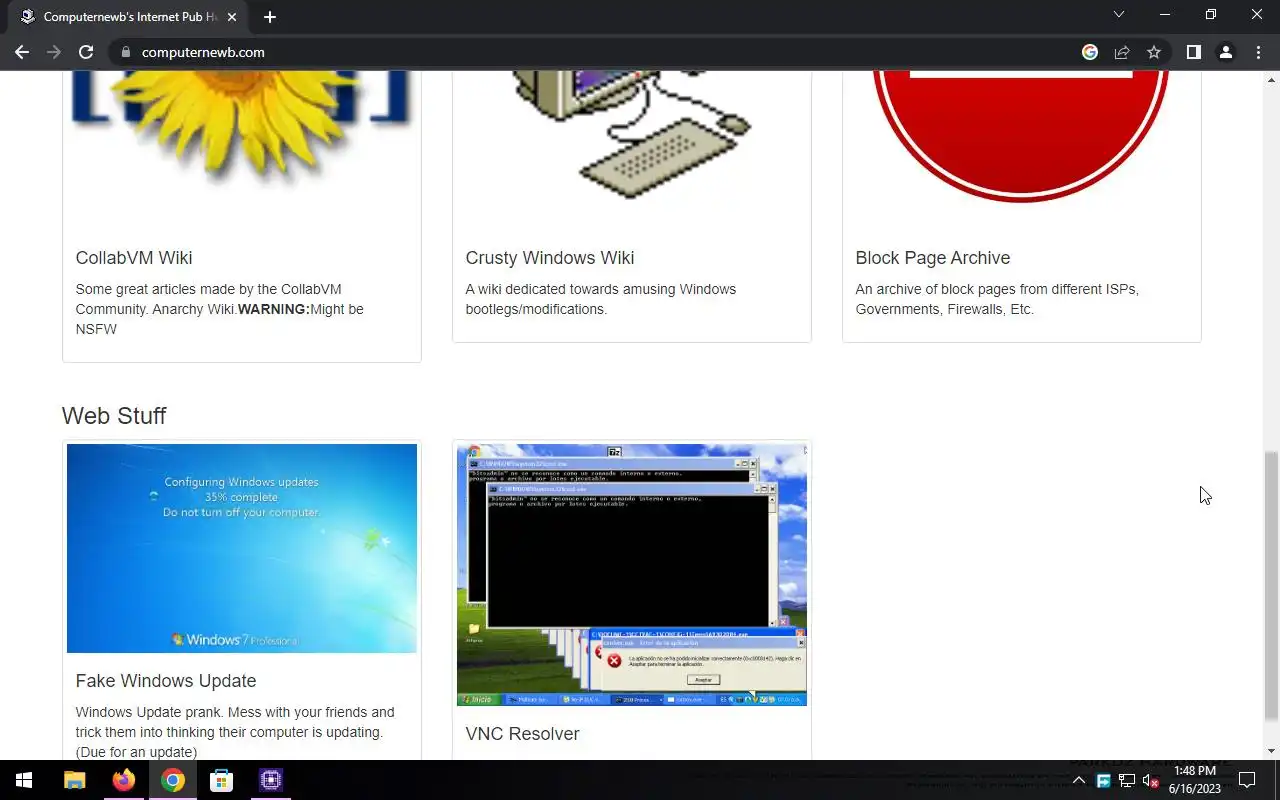
Task: Open the Chrome profile menu
Action: (1225, 52)
